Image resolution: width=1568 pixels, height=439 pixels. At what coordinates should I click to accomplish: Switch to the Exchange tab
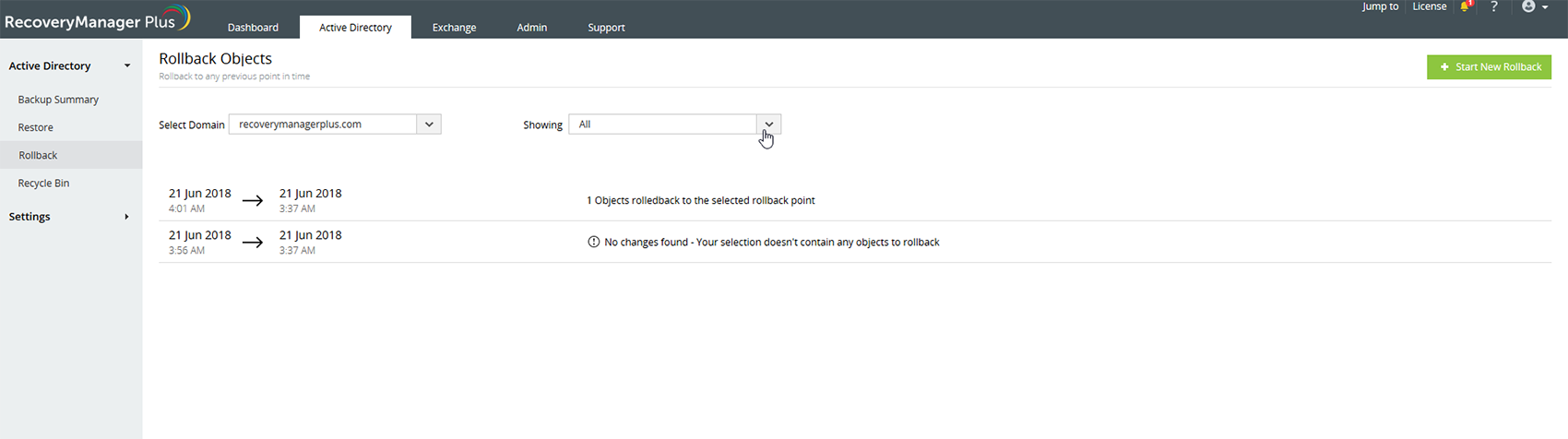(454, 28)
